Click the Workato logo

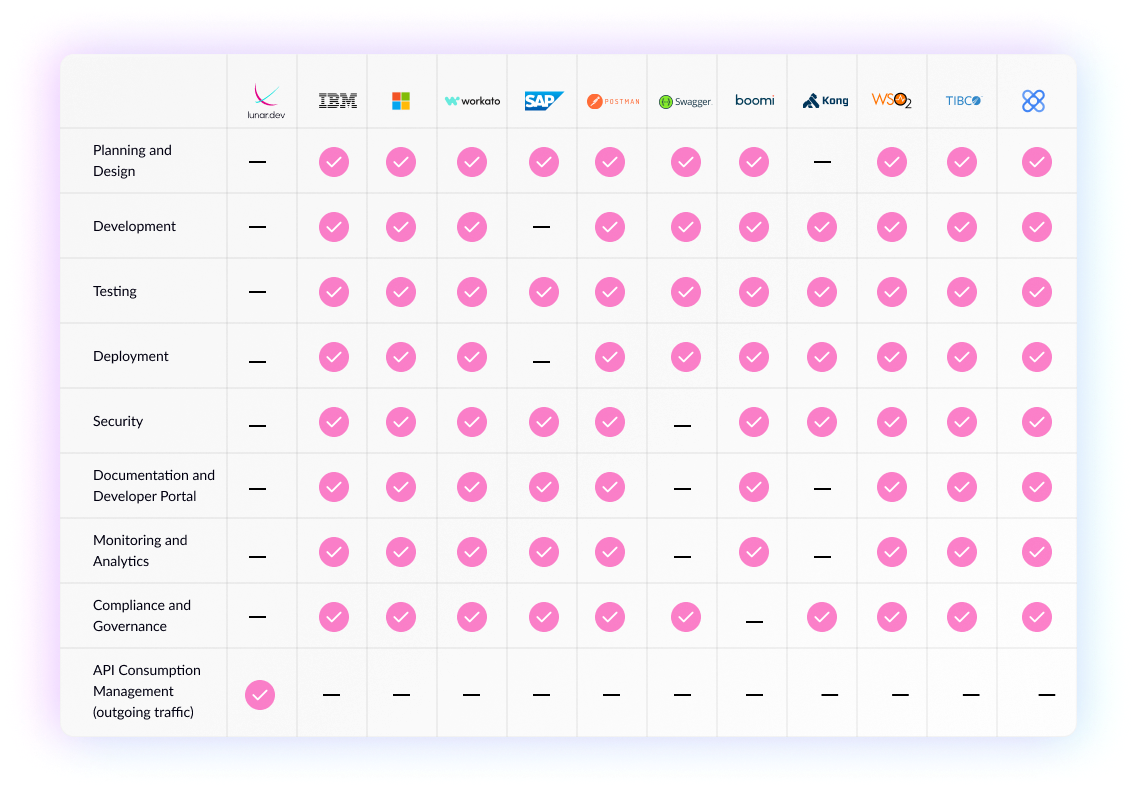pyautogui.click(x=472, y=101)
